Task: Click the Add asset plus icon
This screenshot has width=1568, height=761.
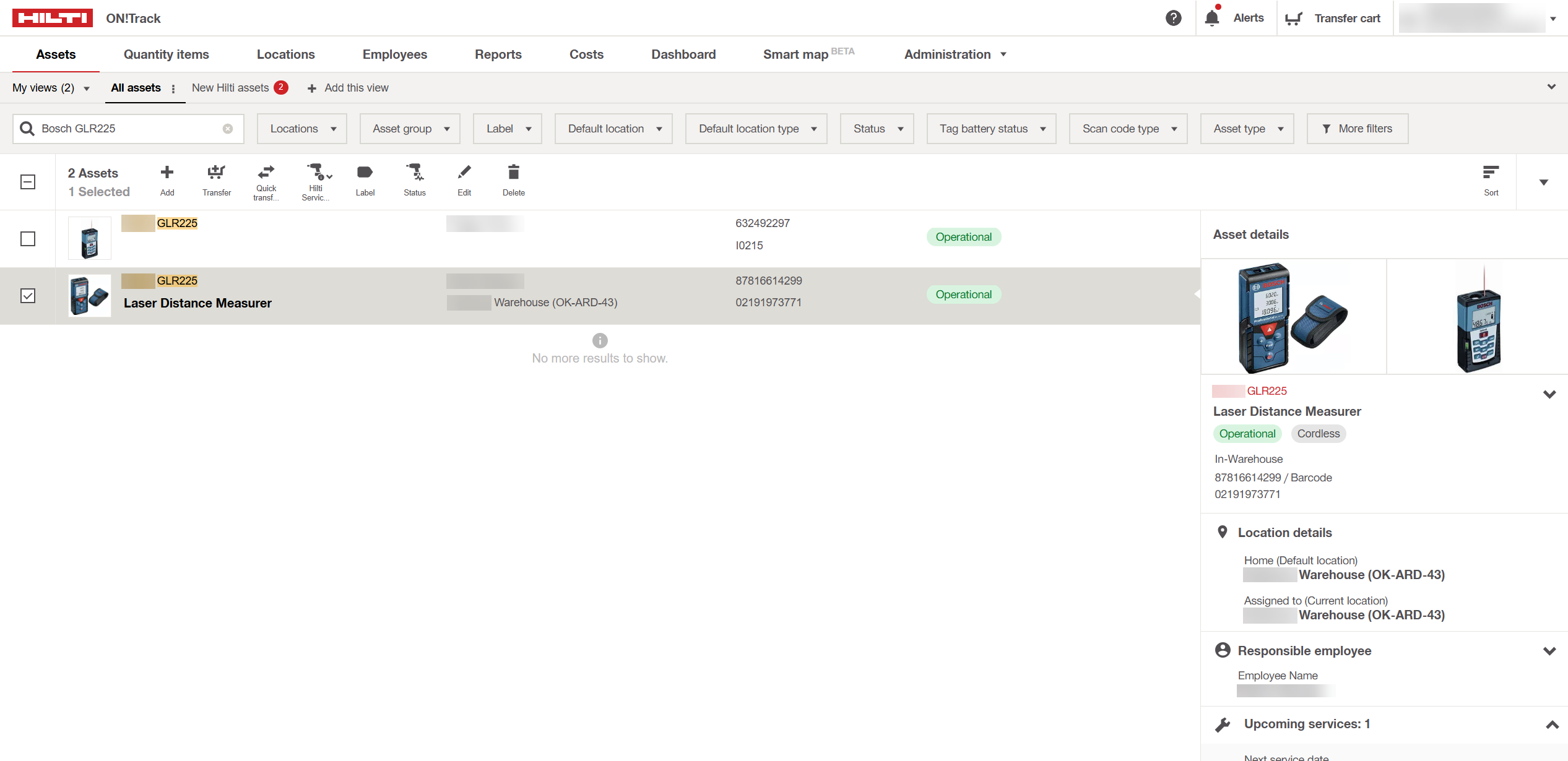Action: [x=167, y=172]
